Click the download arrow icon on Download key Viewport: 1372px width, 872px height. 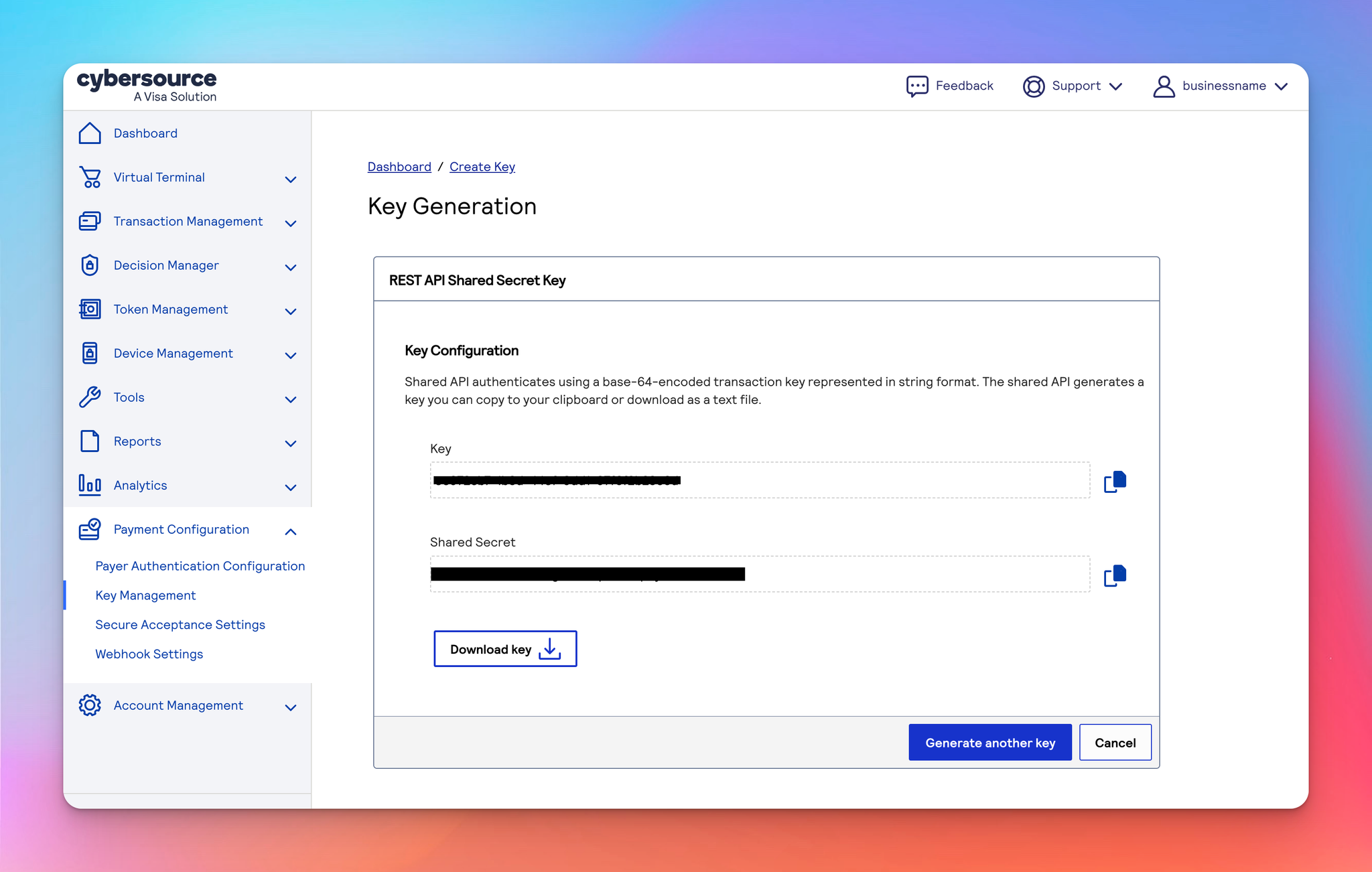tap(550, 649)
